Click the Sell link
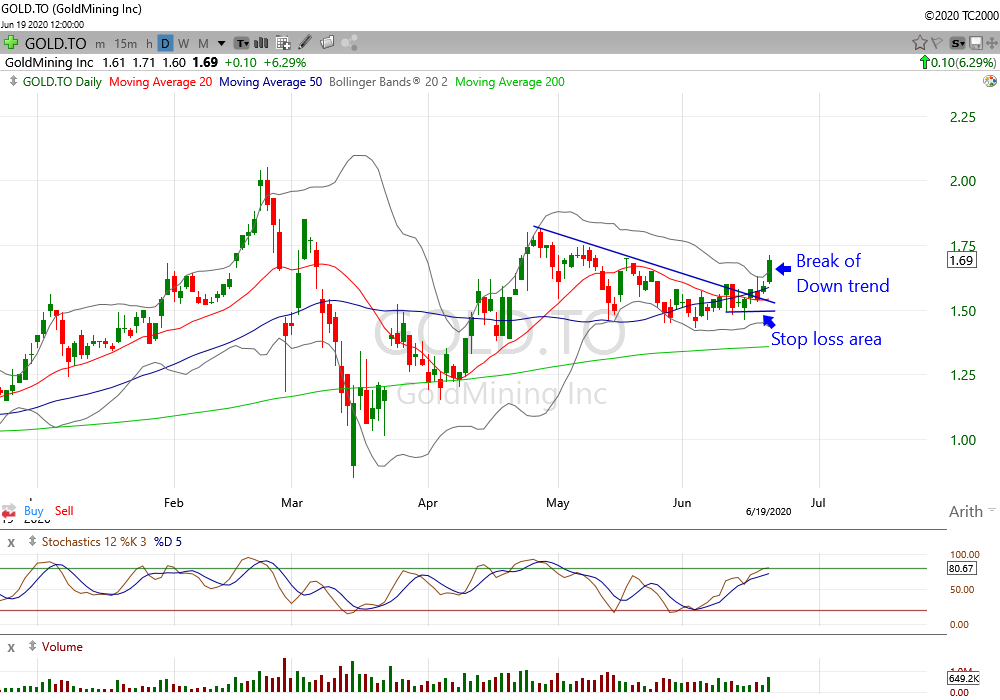The width and height of the screenshot is (1000, 700). coord(64,511)
